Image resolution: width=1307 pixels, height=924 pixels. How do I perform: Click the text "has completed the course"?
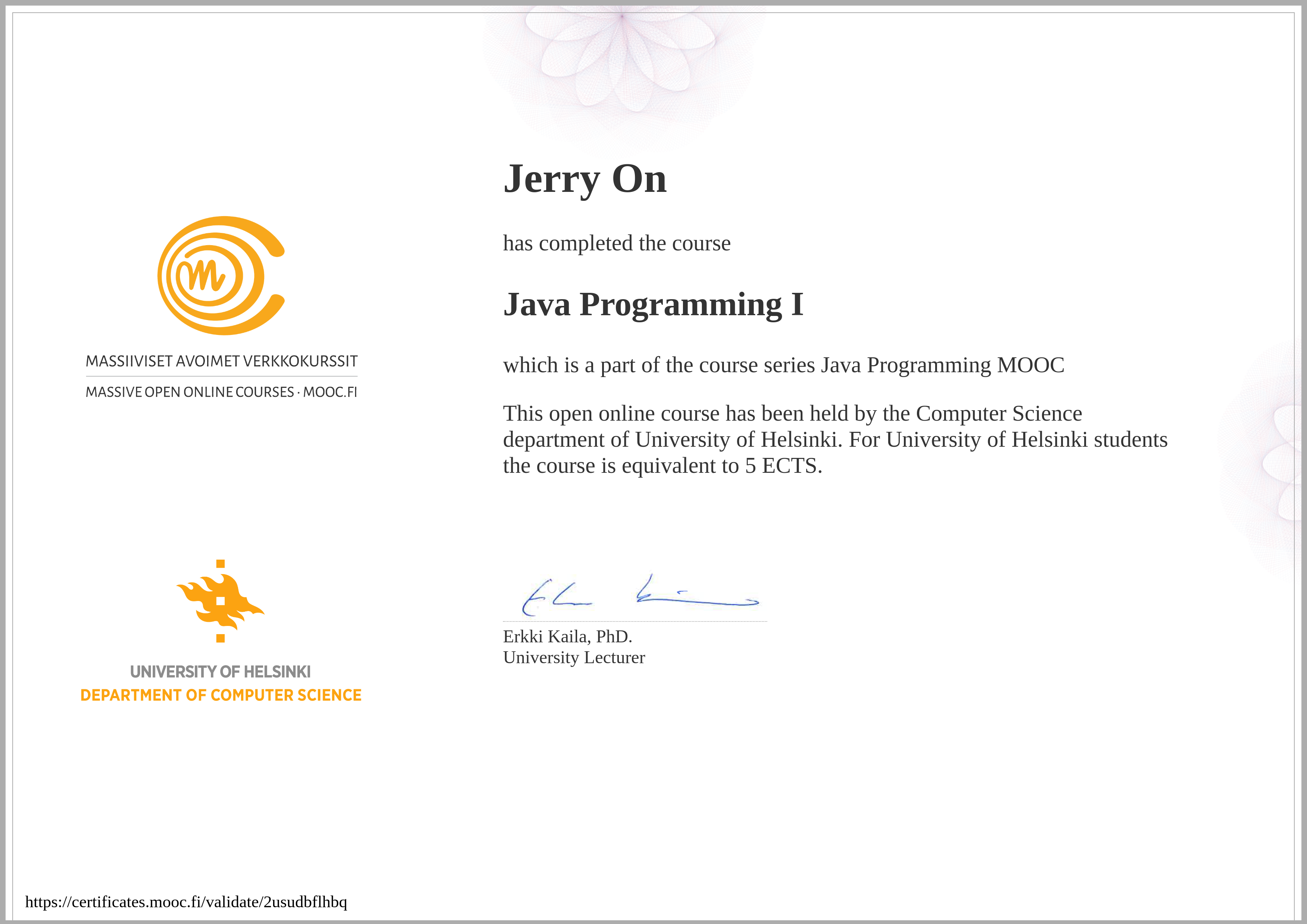click(617, 243)
